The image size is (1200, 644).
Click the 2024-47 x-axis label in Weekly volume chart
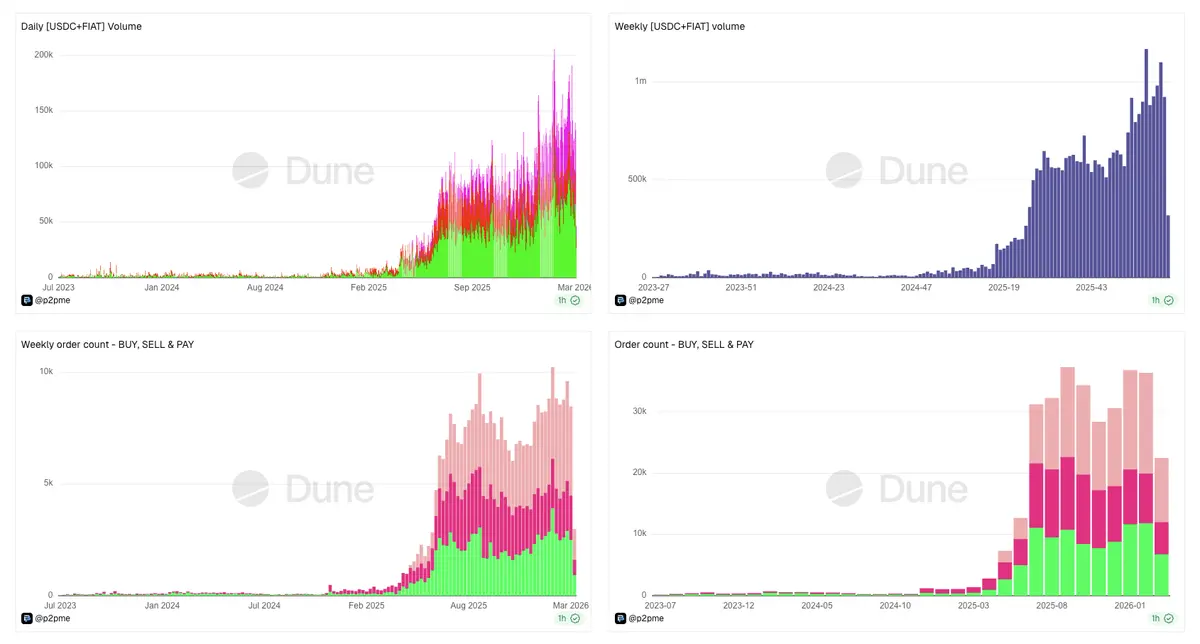click(915, 287)
